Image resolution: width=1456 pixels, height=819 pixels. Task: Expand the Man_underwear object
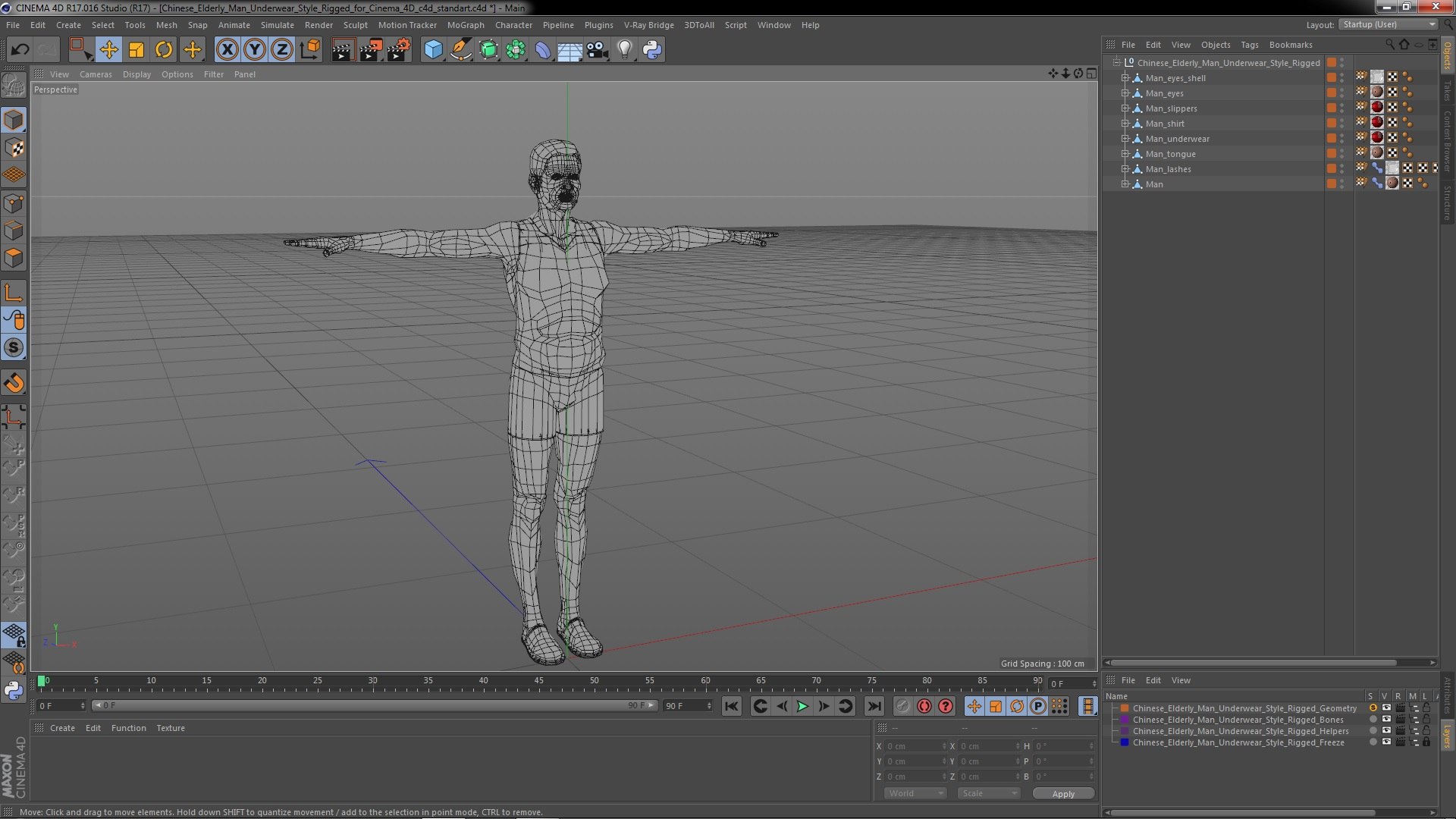click(1125, 139)
